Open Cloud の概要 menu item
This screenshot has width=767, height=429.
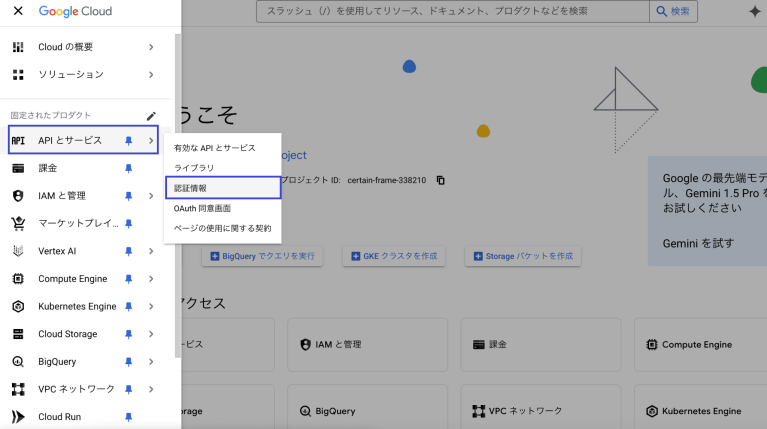(66, 47)
